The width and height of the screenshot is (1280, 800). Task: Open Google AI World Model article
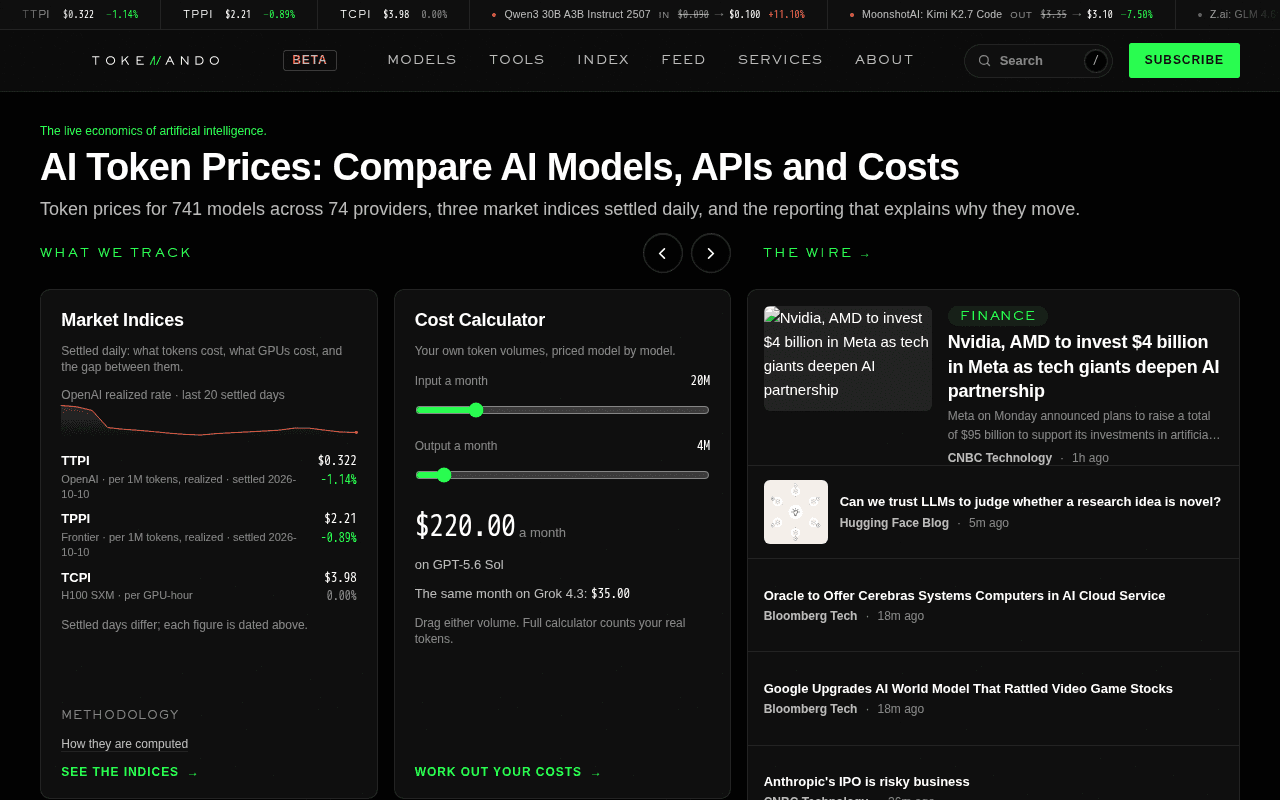(x=968, y=688)
